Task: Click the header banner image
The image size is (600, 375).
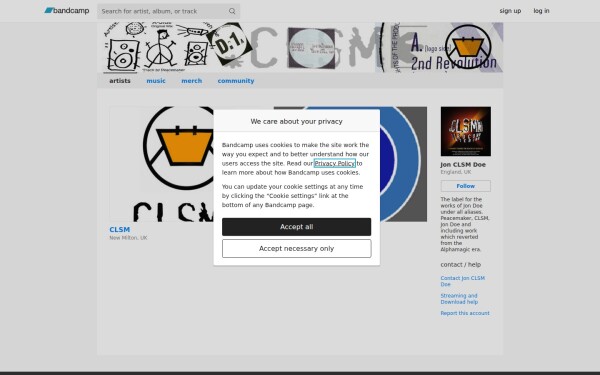Action: [300, 47]
